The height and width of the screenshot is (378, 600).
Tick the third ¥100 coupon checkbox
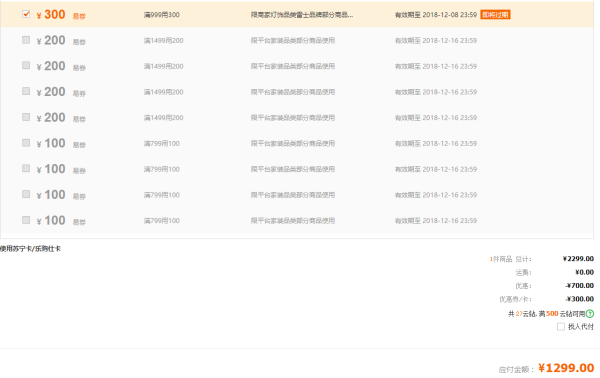click(26, 194)
